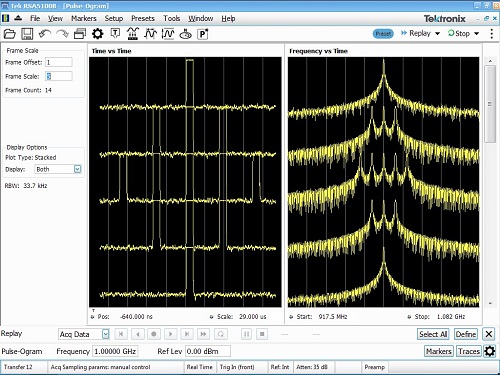Click the Pos -640.000 ns value
This screenshot has width=500, height=375.
(136, 316)
